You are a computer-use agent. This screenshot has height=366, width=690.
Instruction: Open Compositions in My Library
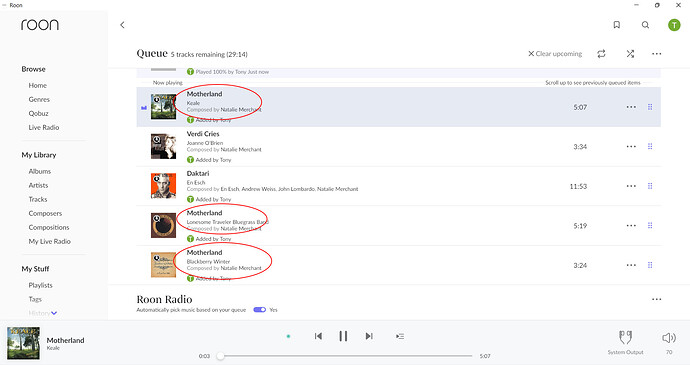click(49, 227)
